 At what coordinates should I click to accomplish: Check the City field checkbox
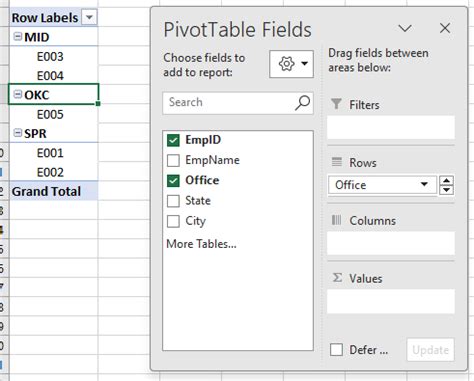173,221
